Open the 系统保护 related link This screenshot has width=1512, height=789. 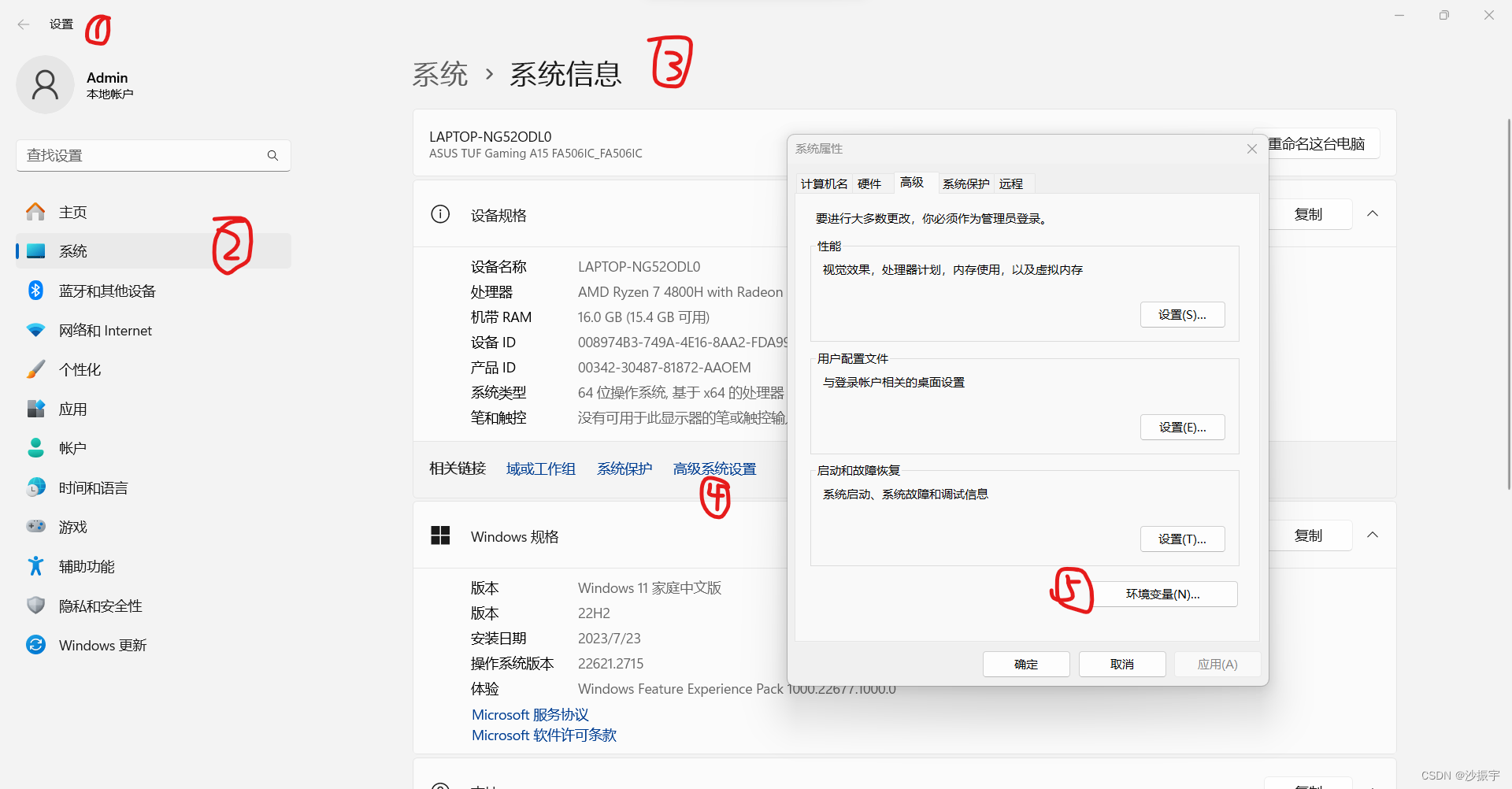pos(624,469)
